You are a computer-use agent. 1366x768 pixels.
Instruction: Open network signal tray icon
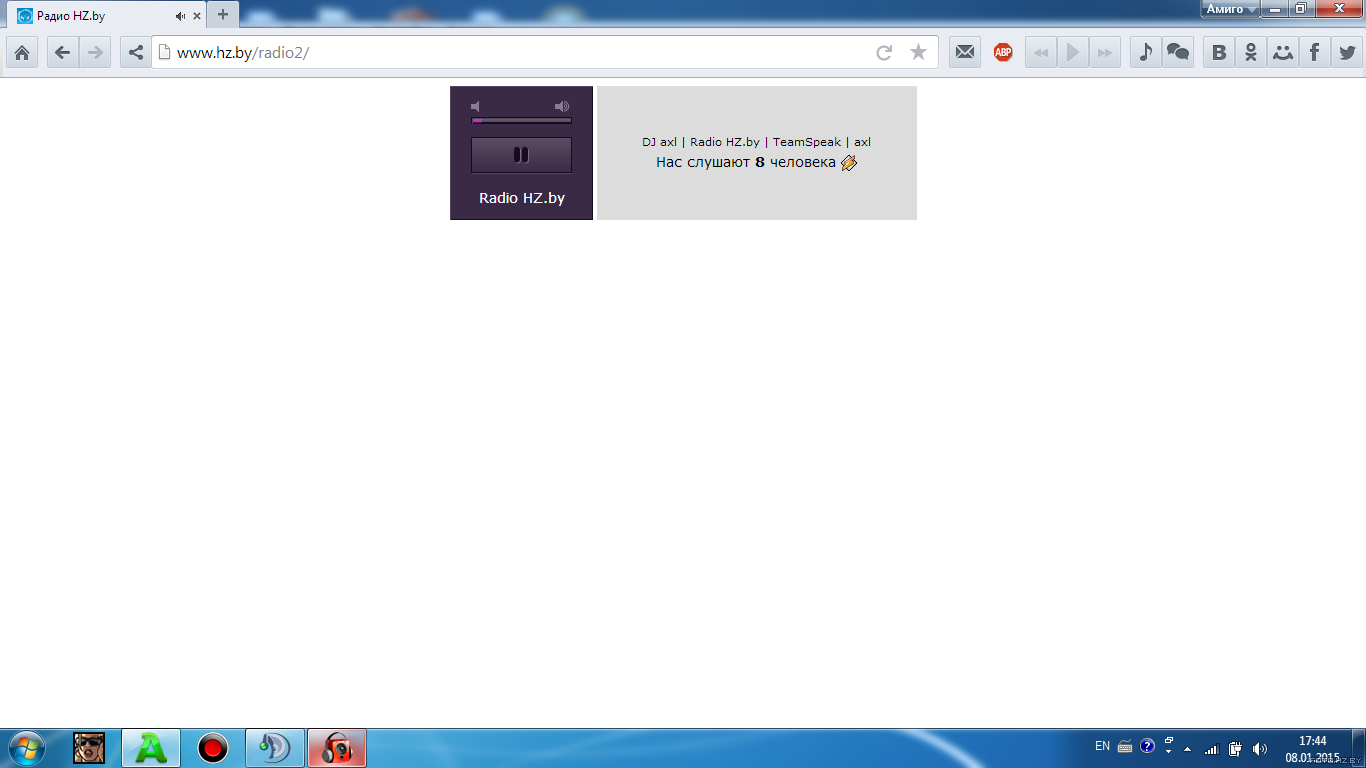coord(1212,748)
